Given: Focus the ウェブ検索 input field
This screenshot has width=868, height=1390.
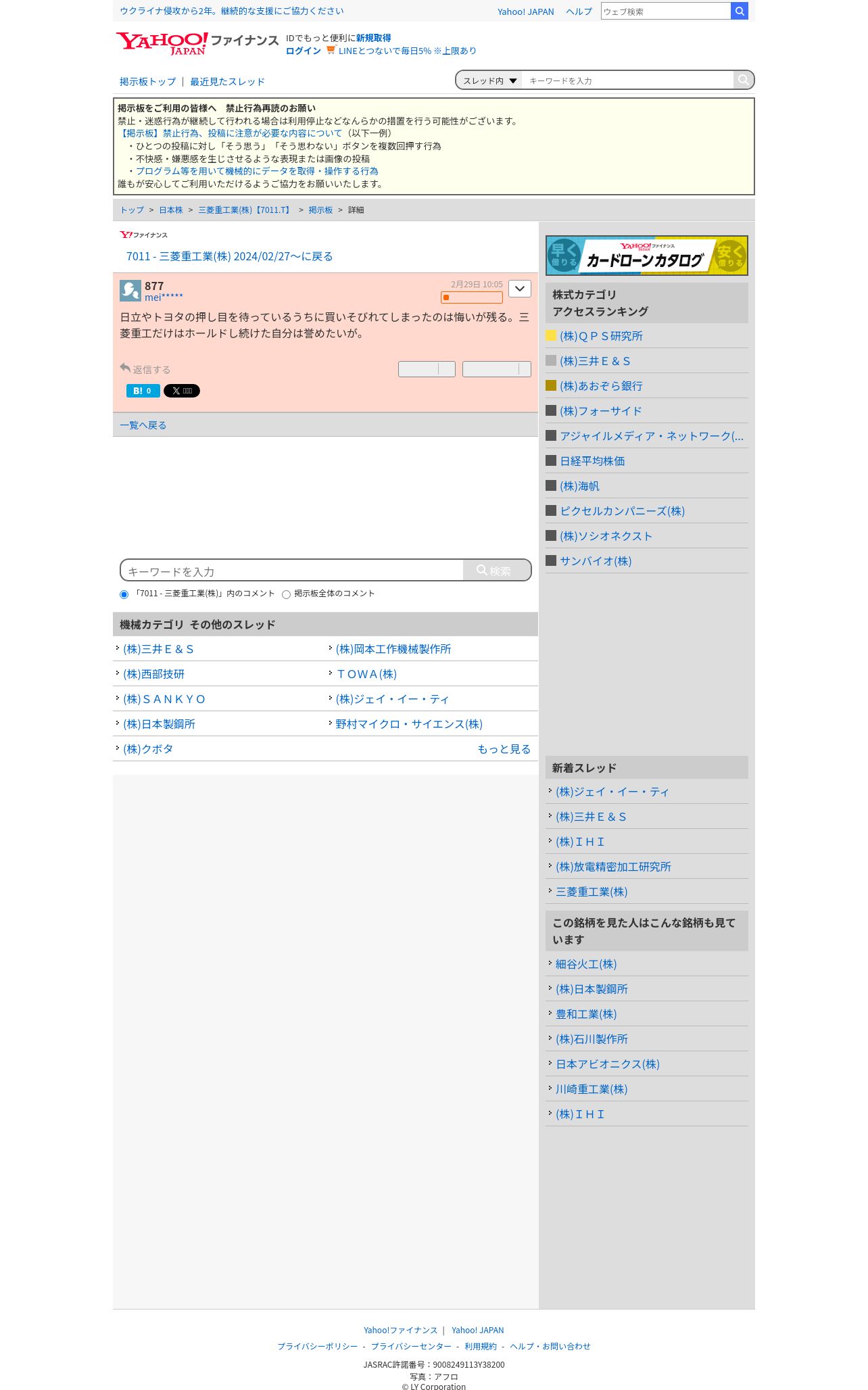Looking at the screenshot, I should 666,11.
